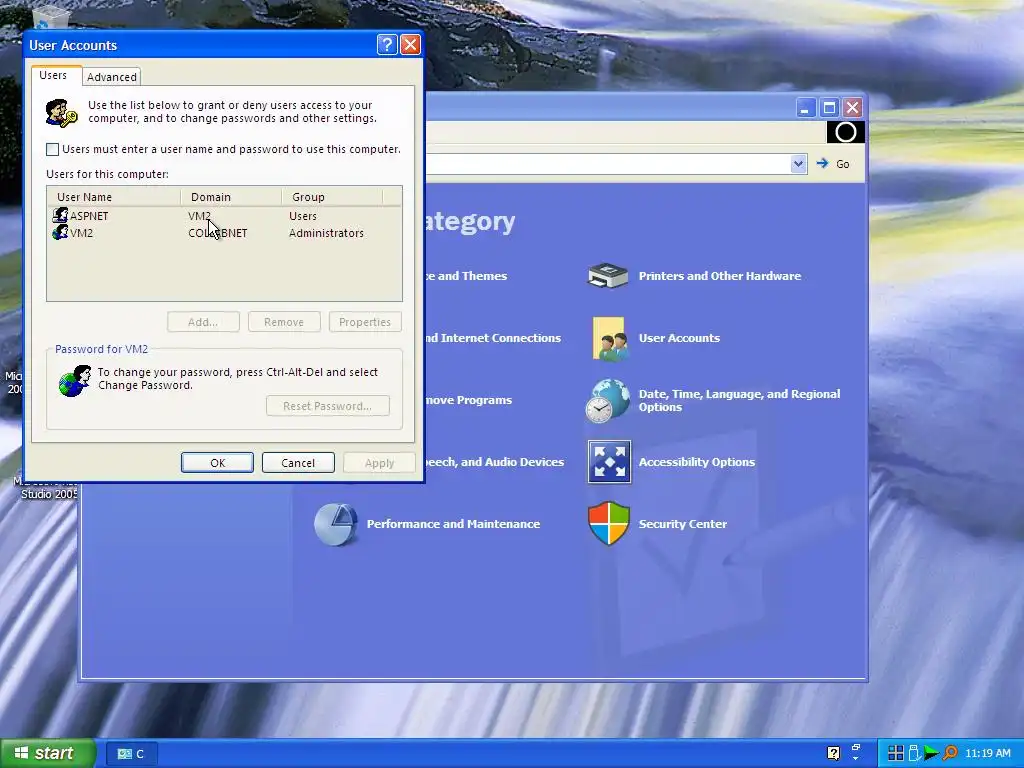Click the Apply button
This screenshot has height=768, width=1024.
click(379, 462)
